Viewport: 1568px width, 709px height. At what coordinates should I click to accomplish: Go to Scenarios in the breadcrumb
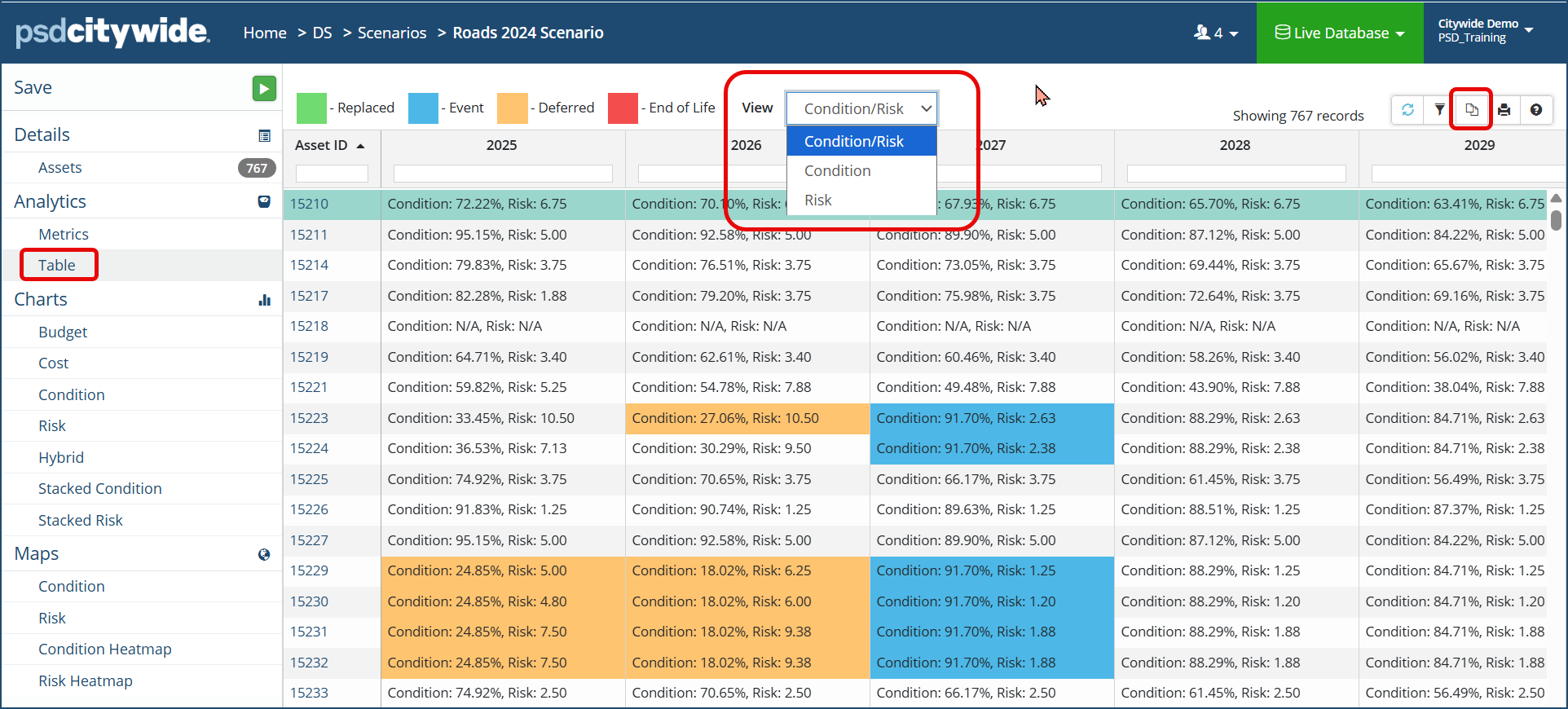[392, 33]
